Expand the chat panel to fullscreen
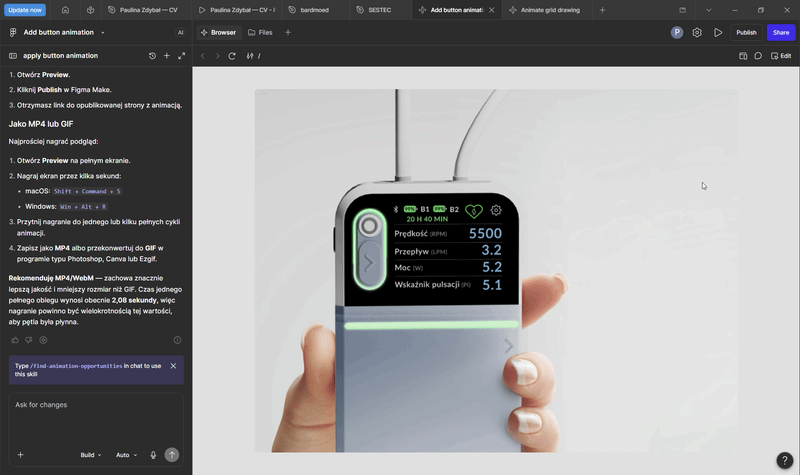This screenshot has height=475, width=800. (181, 56)
